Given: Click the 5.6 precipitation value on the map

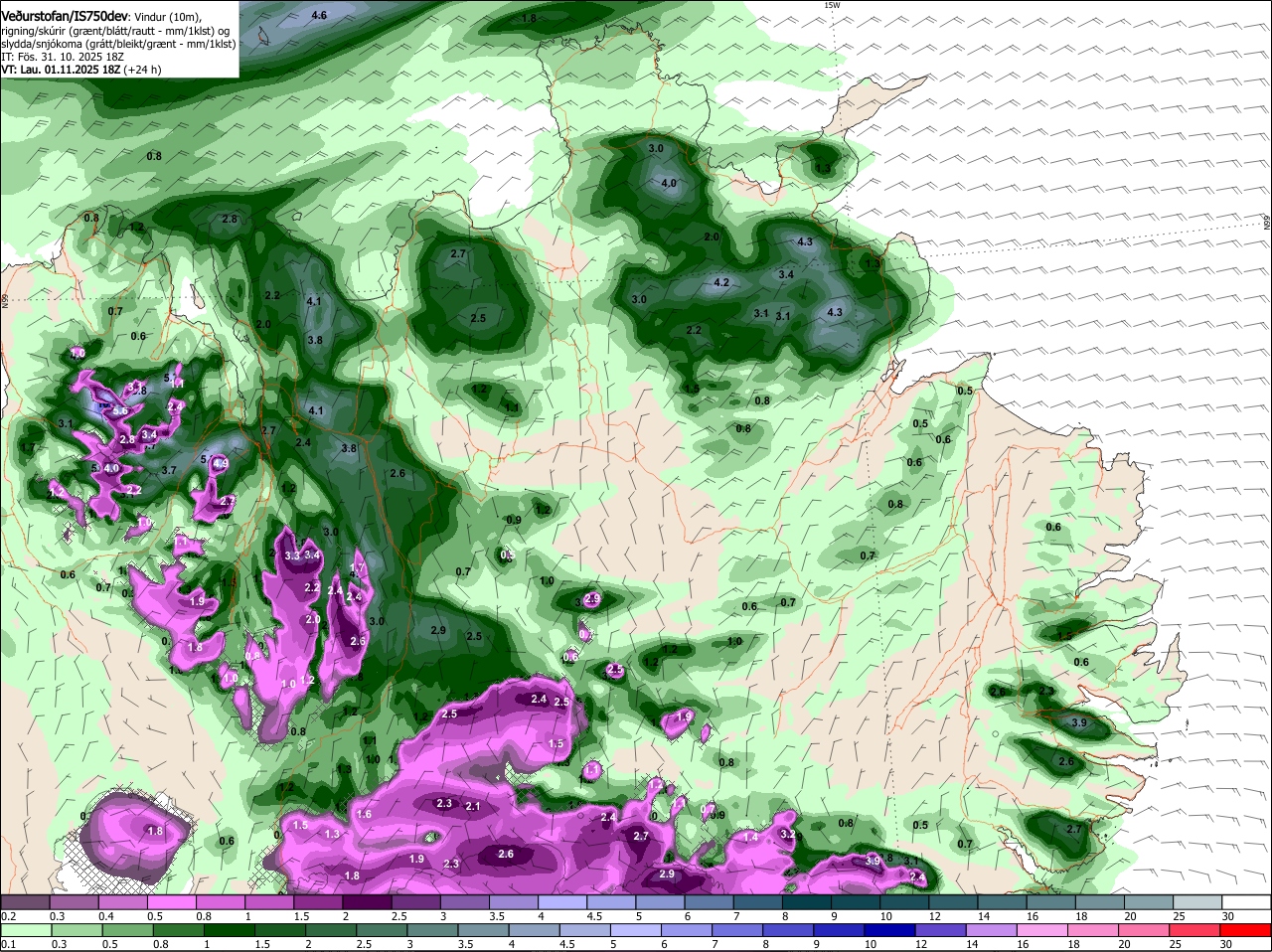Looking at the screenshot, I should pos(120,410).
